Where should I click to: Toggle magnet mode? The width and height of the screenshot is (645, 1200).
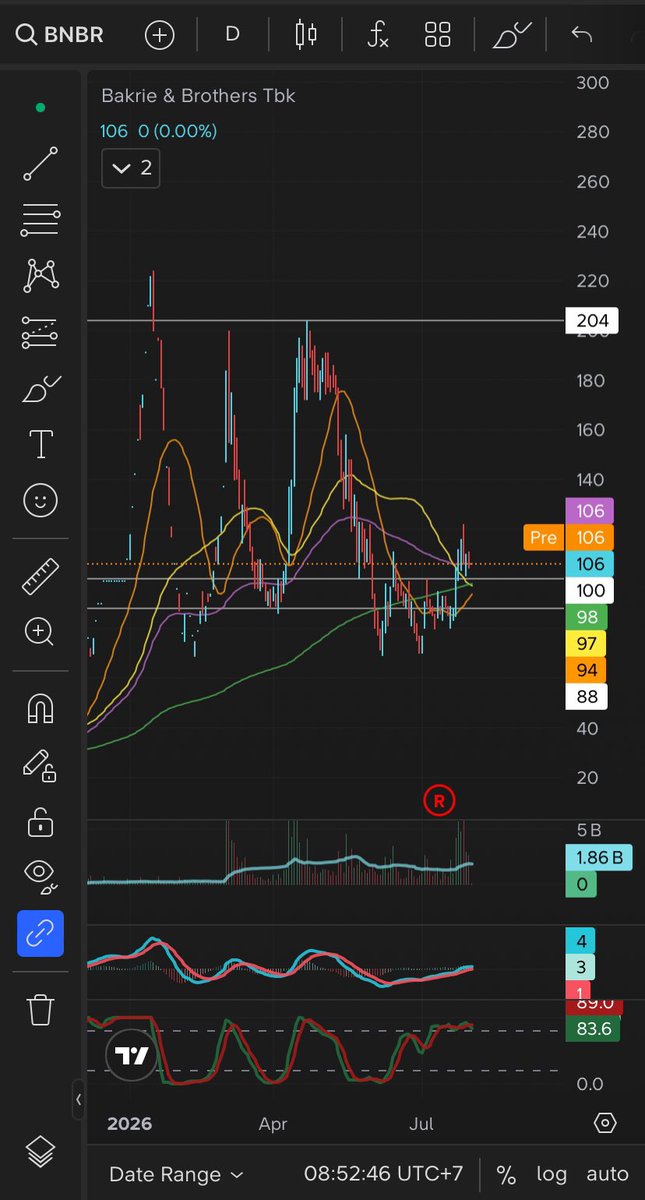40,710
